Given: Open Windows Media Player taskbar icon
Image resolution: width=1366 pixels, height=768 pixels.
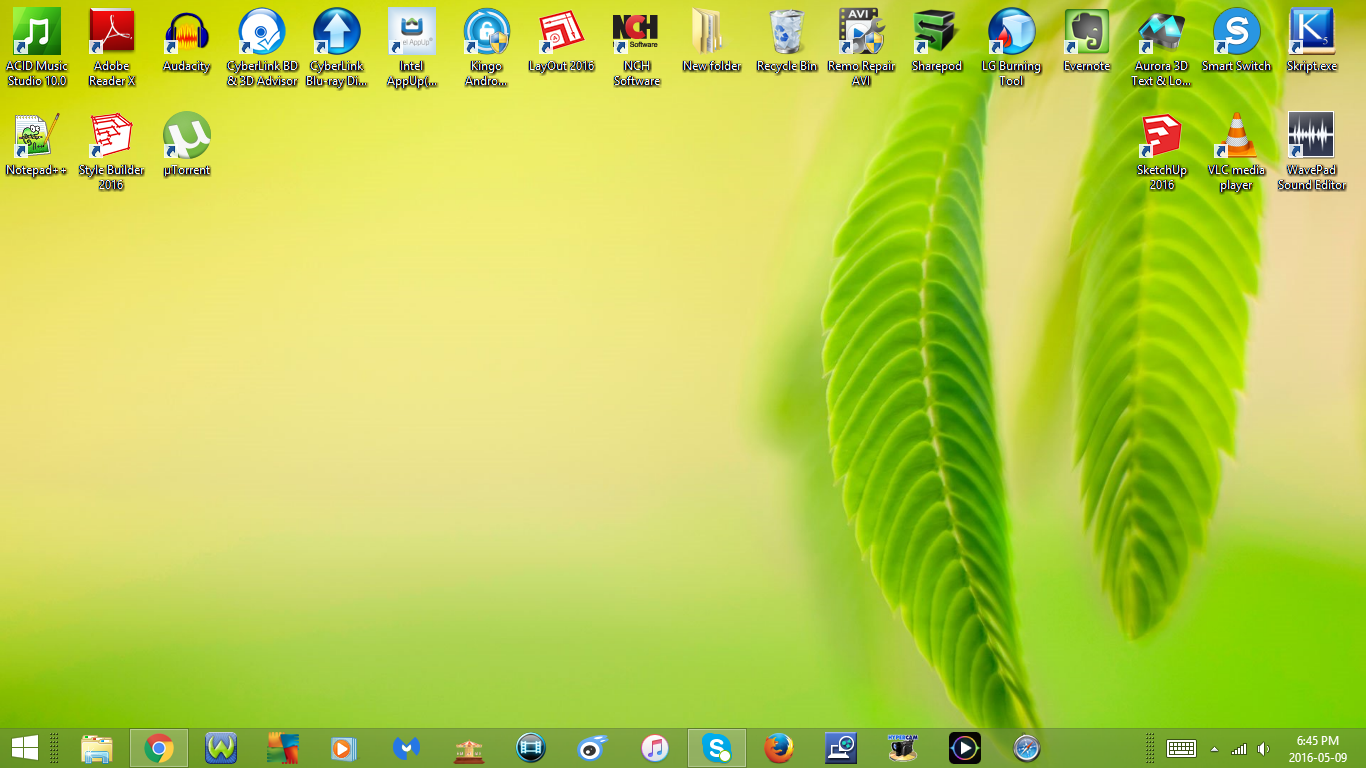Looking at the screenshot, I should (345, 748).
